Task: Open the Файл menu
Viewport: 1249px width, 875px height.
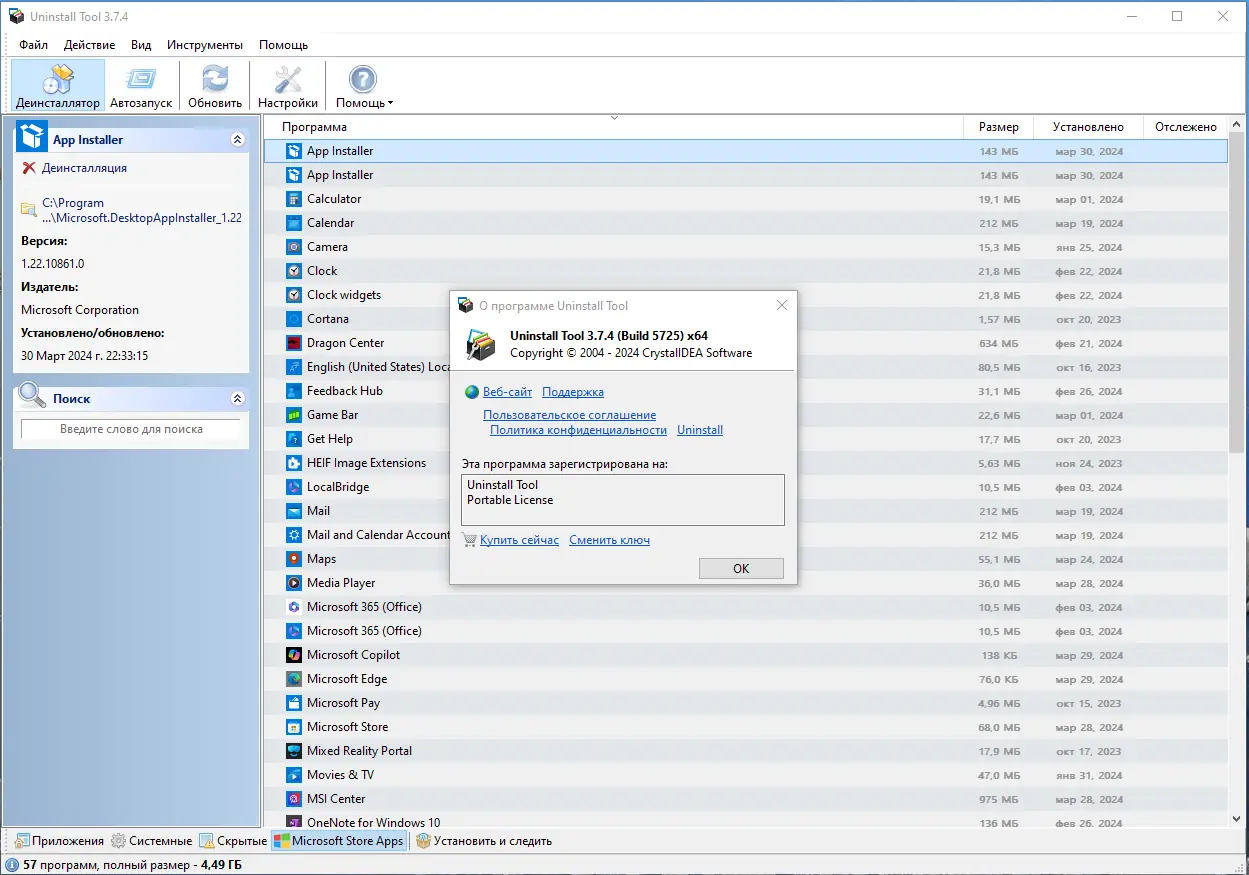Action: click(x=33, y=45)
